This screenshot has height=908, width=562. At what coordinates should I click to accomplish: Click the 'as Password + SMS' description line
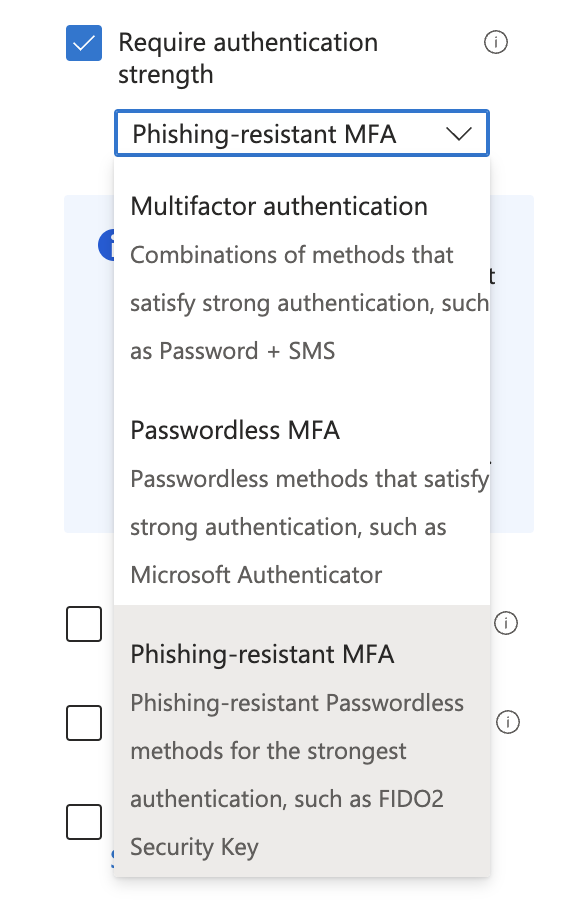coord(232,351)
